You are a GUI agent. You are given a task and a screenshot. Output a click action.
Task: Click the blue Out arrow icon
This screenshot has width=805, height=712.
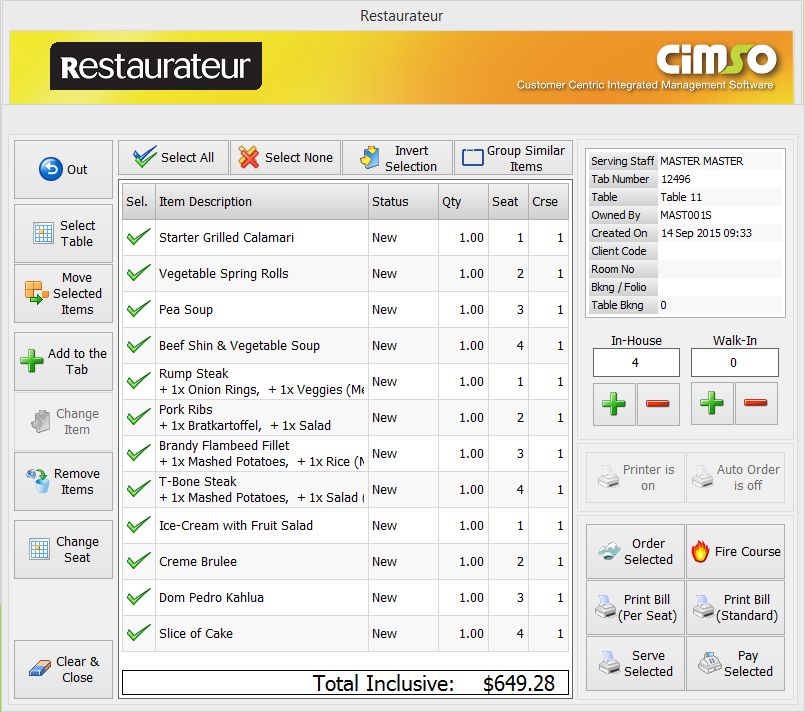pyautogui.click(x=50, y=168)
